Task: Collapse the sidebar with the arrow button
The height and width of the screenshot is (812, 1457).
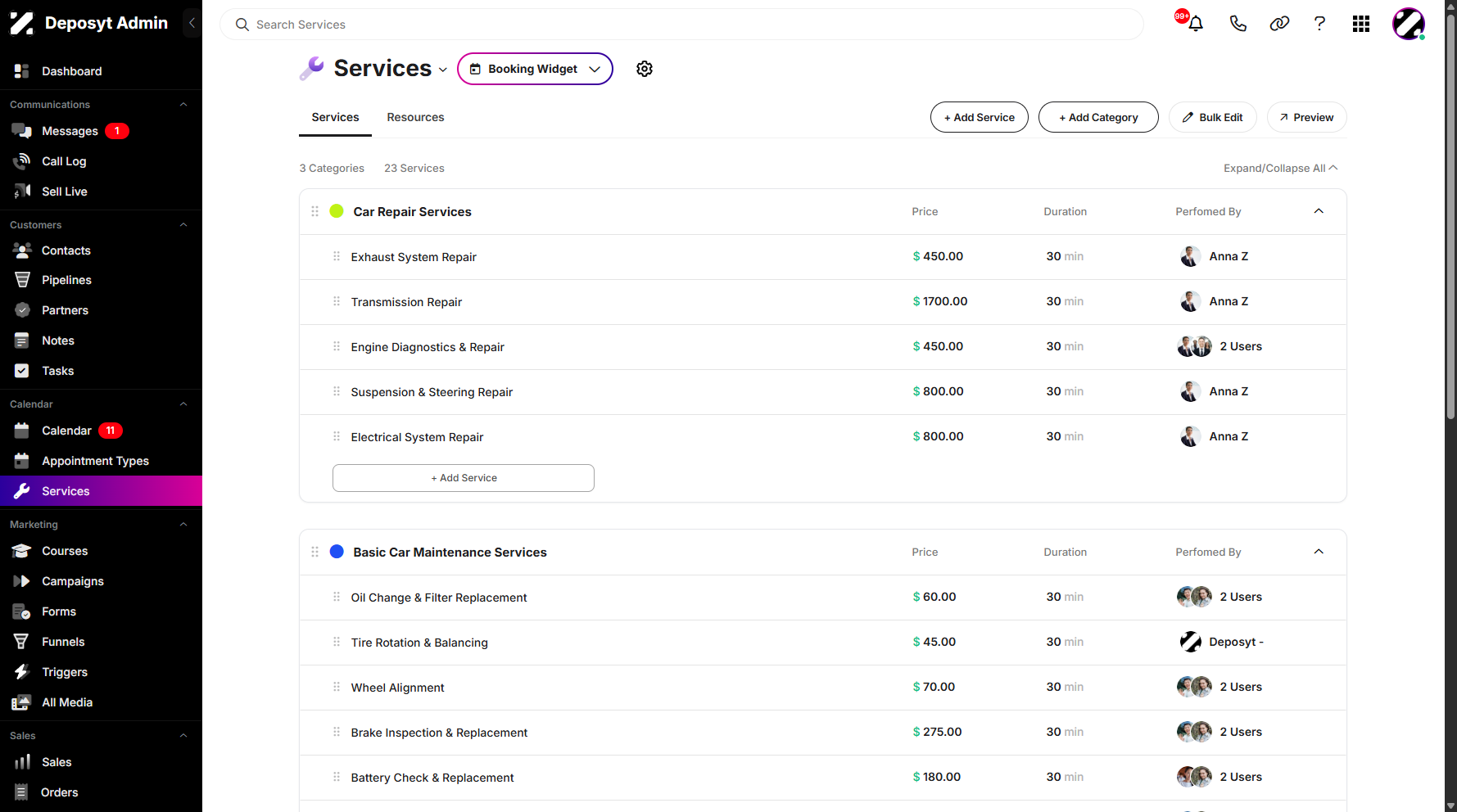Action: coord(192,23)
